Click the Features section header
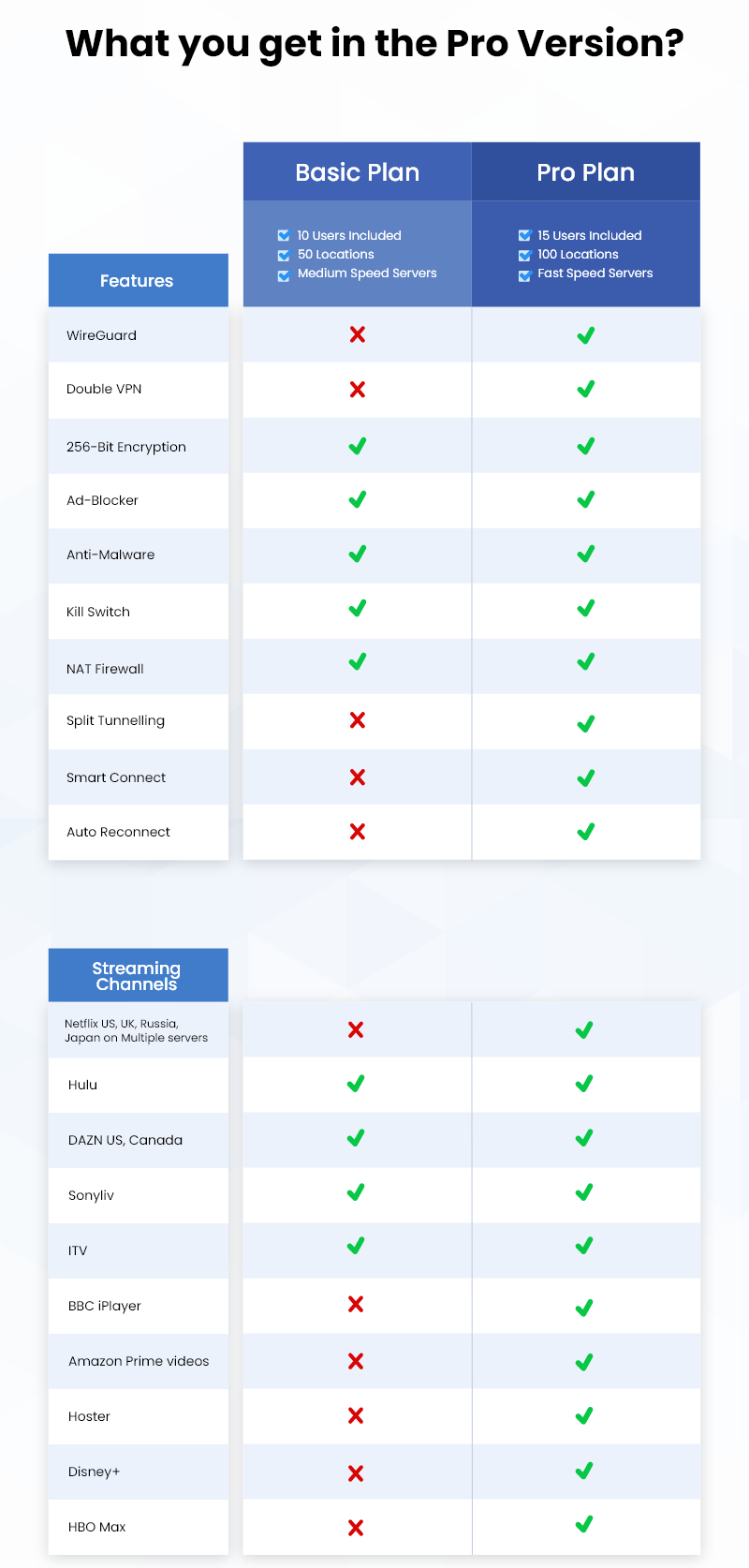Image resolution: width=749 pixels, height=1568 pixels. pyautogui.click(x=137, y=280)
